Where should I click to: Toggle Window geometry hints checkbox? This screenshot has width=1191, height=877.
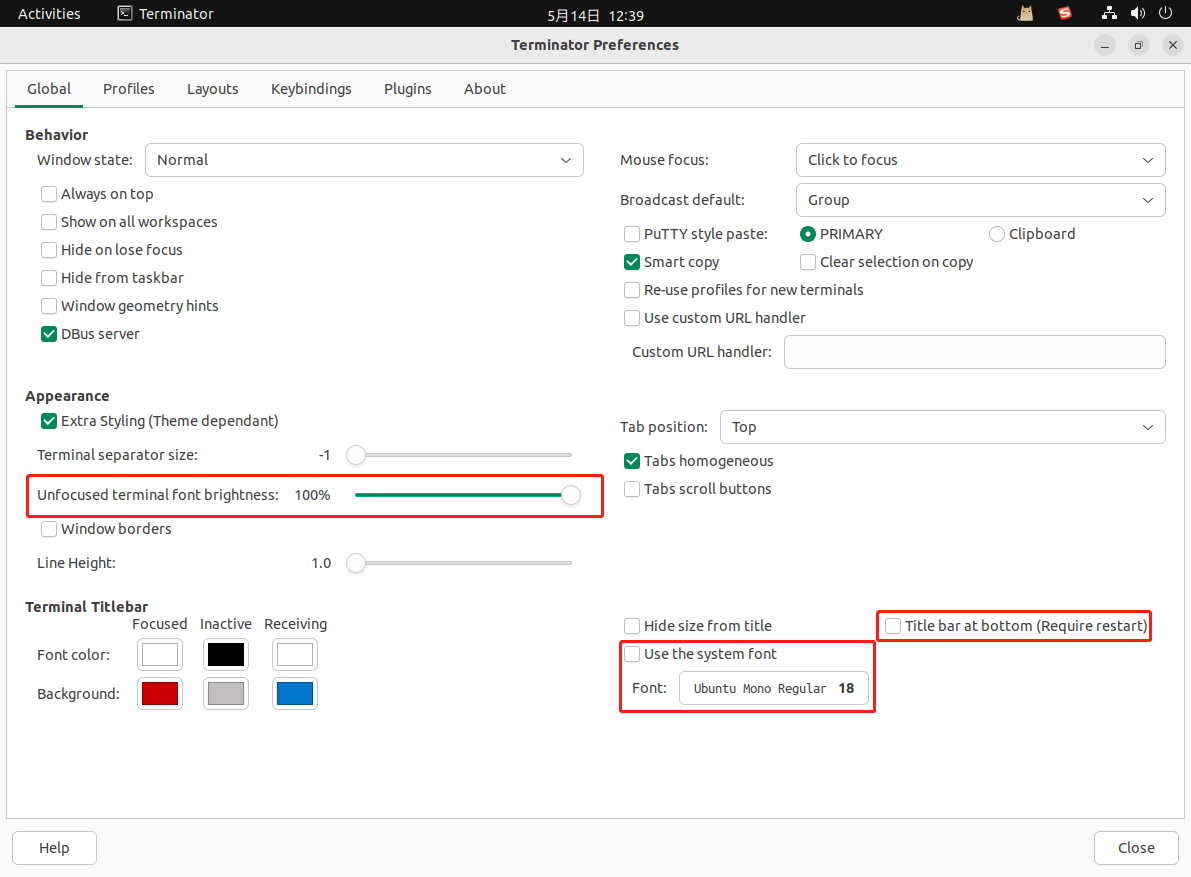coord(49,306)
